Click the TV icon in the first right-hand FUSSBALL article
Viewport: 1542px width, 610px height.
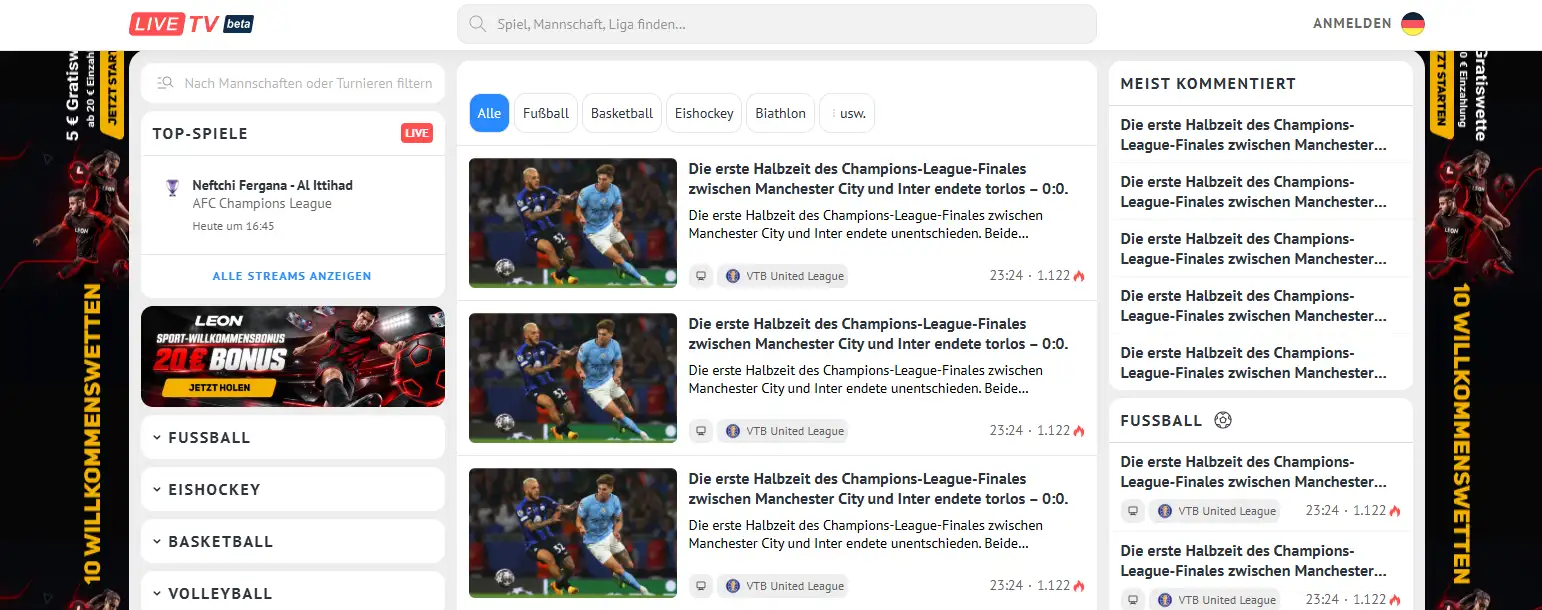(x=1133, y=511)
